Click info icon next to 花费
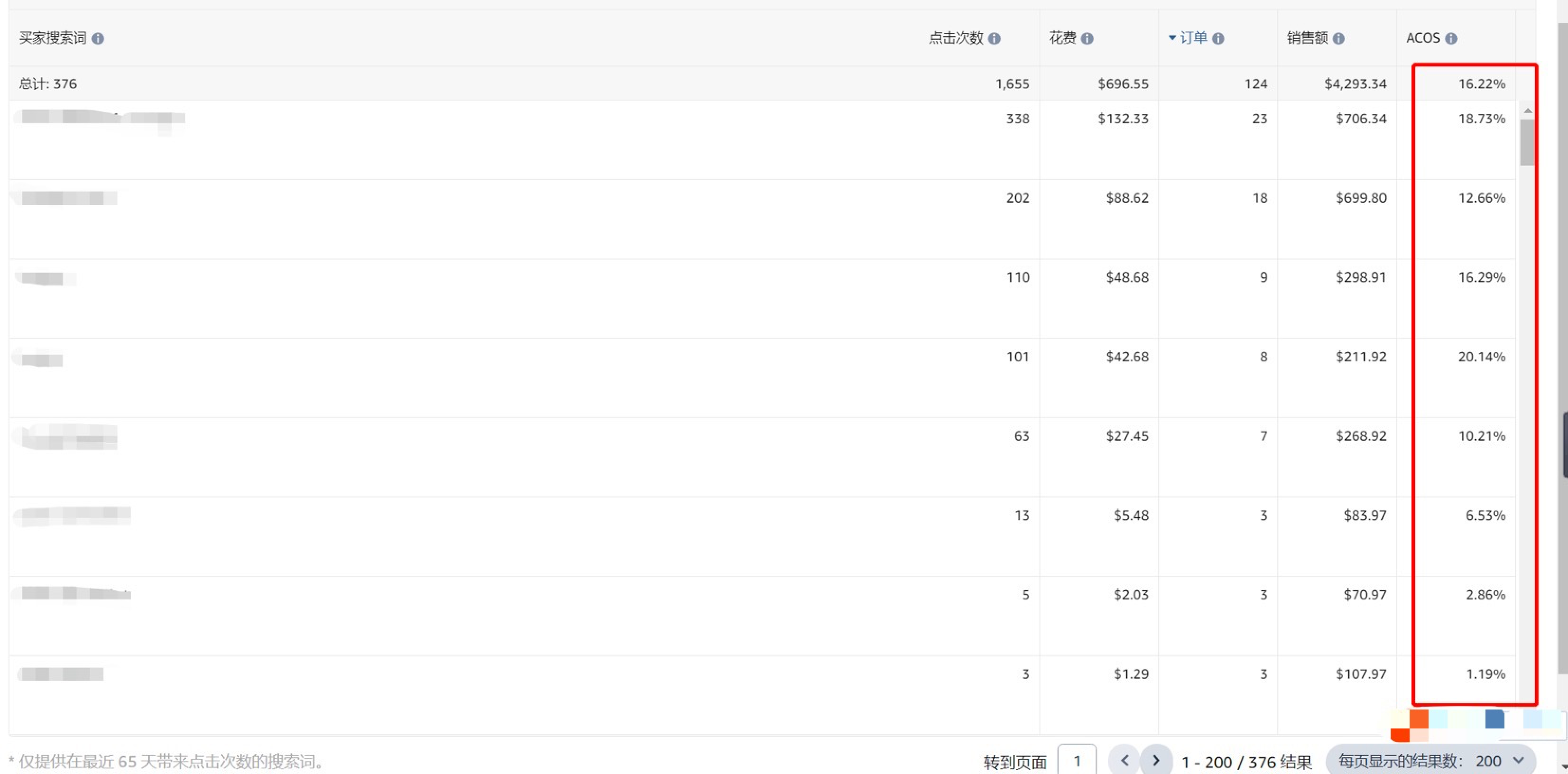Screen dimensions: 1568x774 [1087, 39]
